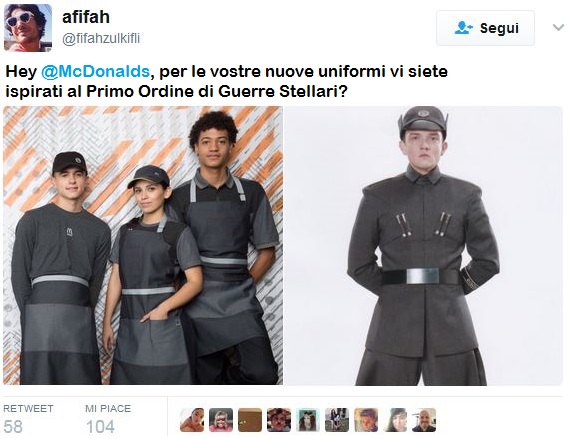This screenshot has width=569, height=439.
Task: Open eighth liker avatar in row
Action: pos(395,420)
